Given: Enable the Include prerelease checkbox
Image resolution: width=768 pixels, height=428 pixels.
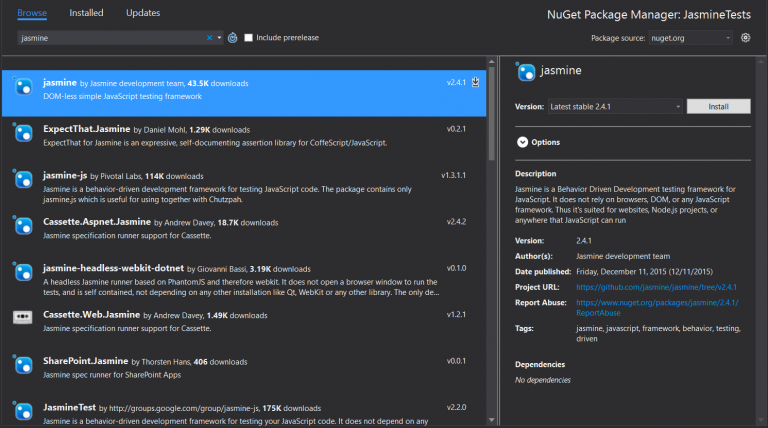Looking at the screenshot, I should coord(248,38).
